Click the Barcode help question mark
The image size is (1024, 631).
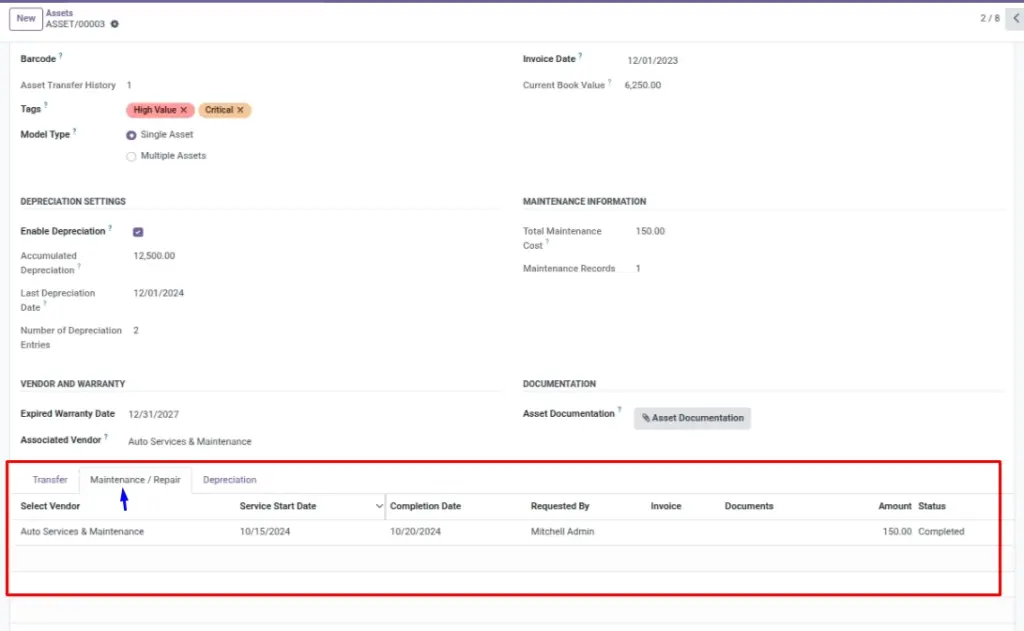(61, 56)
